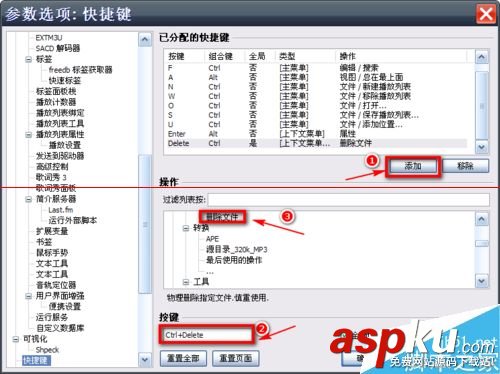Open the 运行服务 page
The image size is (500, 374).
click(x=52, y=317)
